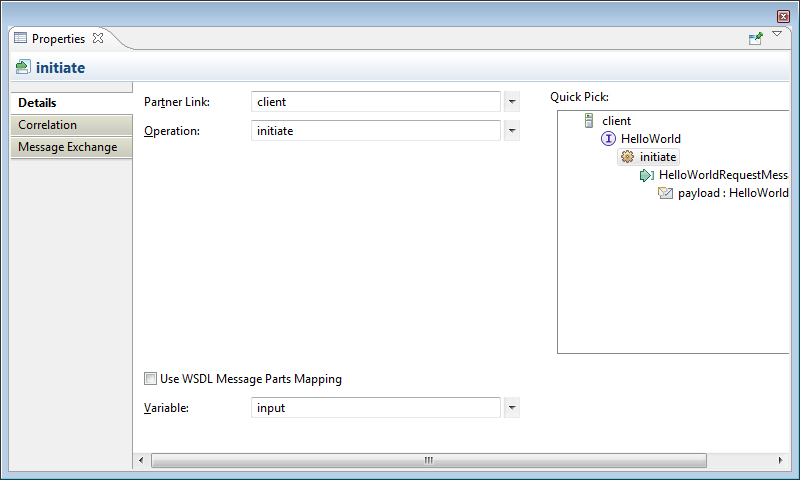Click the horizontal scrollbar thumb

[428, 460]
